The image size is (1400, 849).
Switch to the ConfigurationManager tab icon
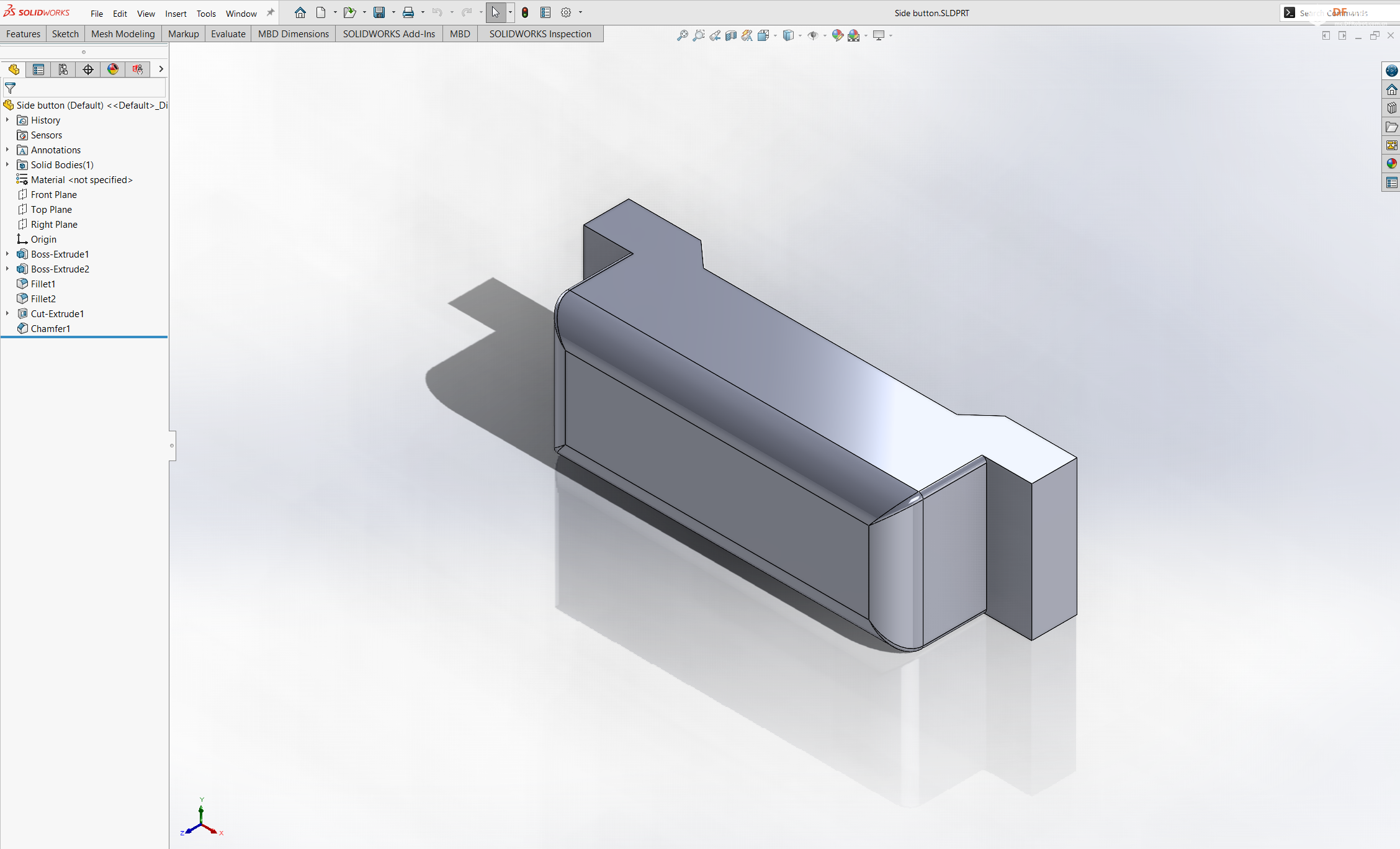(x=63, y=70)
